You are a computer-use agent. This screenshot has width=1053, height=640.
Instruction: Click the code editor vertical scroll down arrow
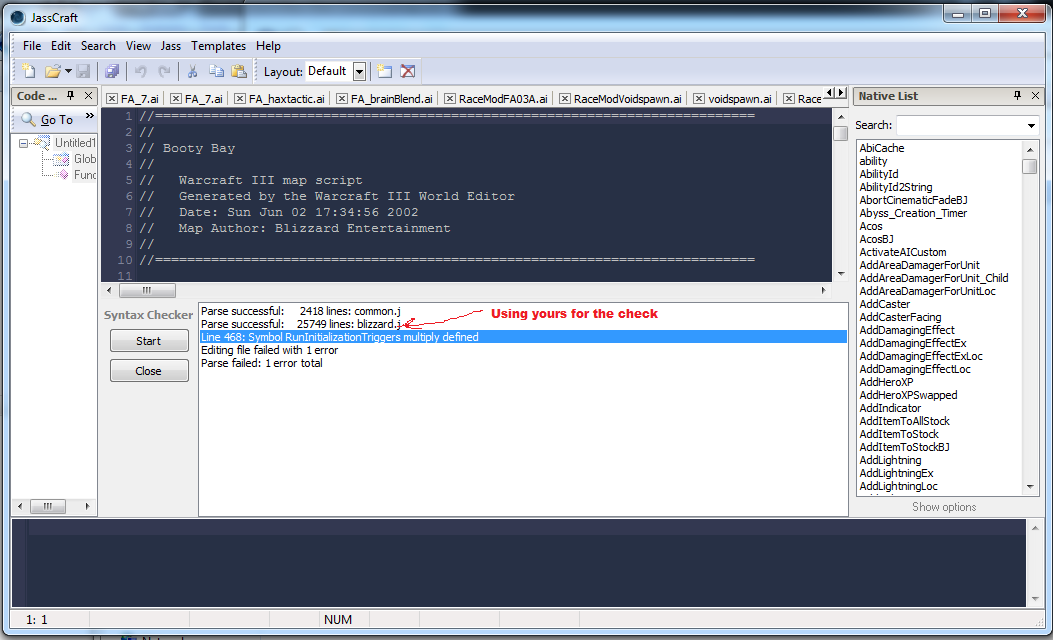click(841, 274)
